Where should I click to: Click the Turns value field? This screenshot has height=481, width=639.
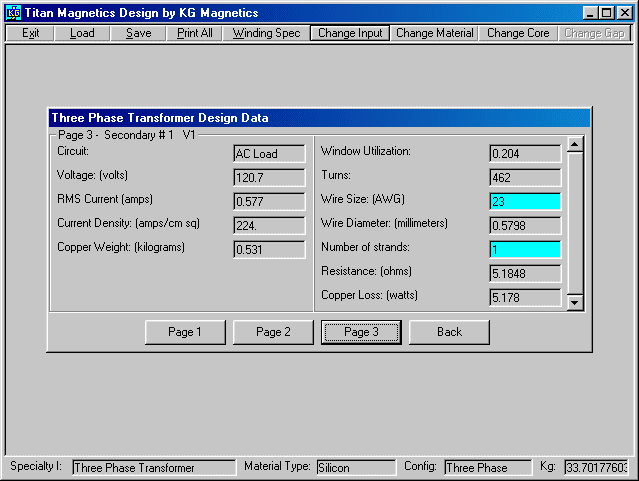tap(524, 177)
